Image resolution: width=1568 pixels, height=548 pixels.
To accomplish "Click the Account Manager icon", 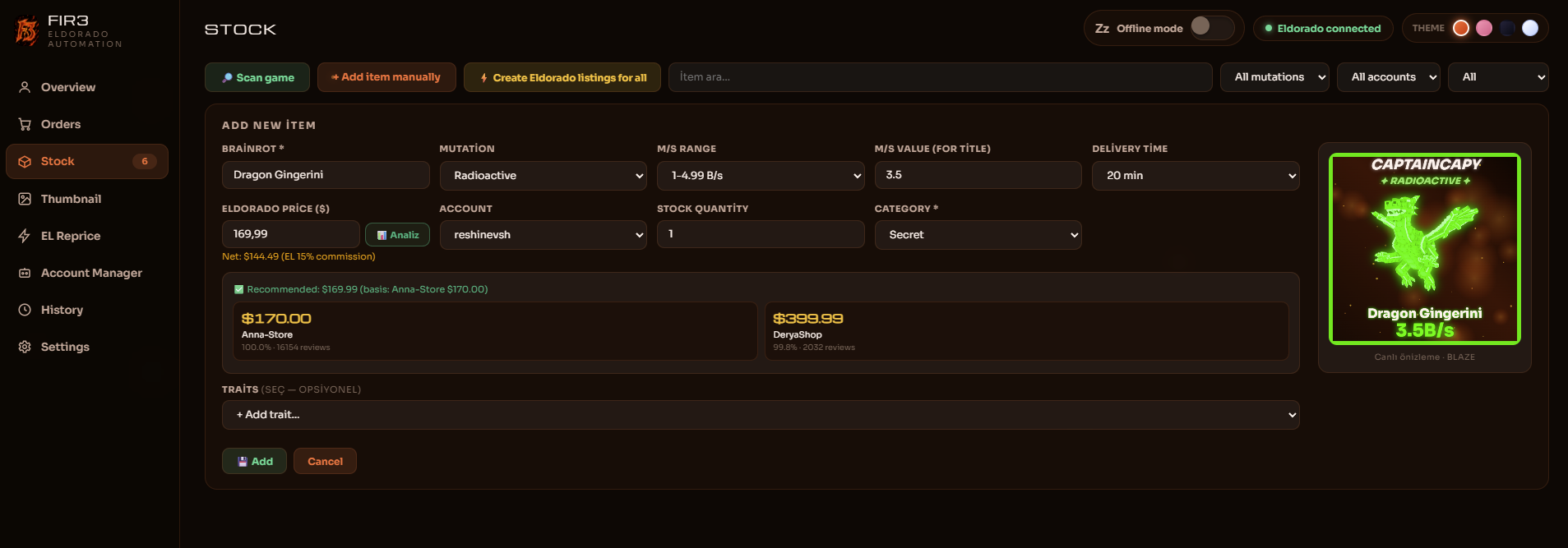I will (25, 273).
